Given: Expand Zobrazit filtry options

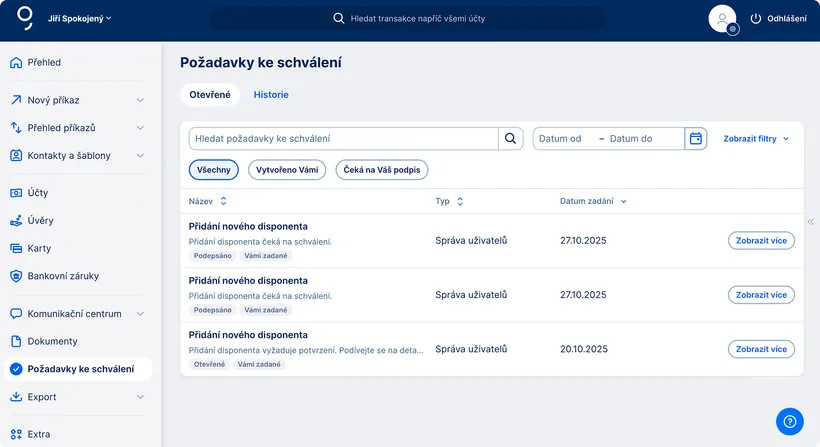Looking at the screenshot, I should (756, 139).
